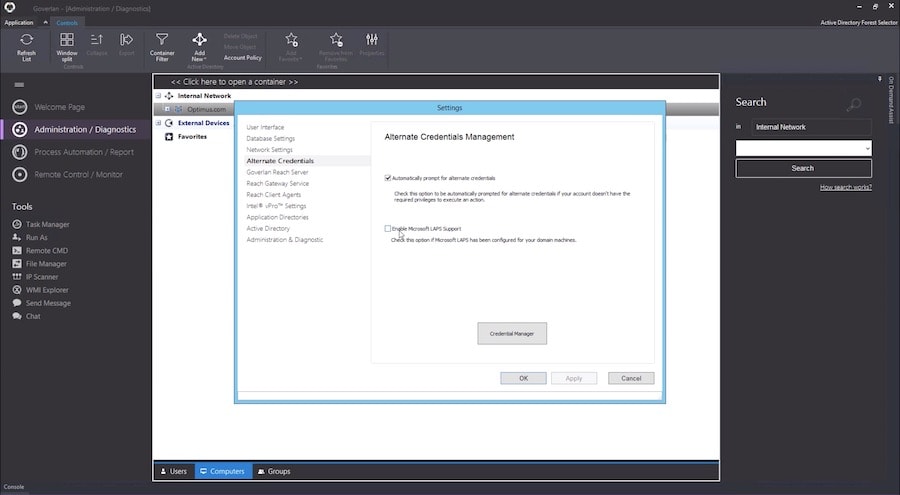
Task: Open Remote Control / Monitor section
Action: pos(68,175)
